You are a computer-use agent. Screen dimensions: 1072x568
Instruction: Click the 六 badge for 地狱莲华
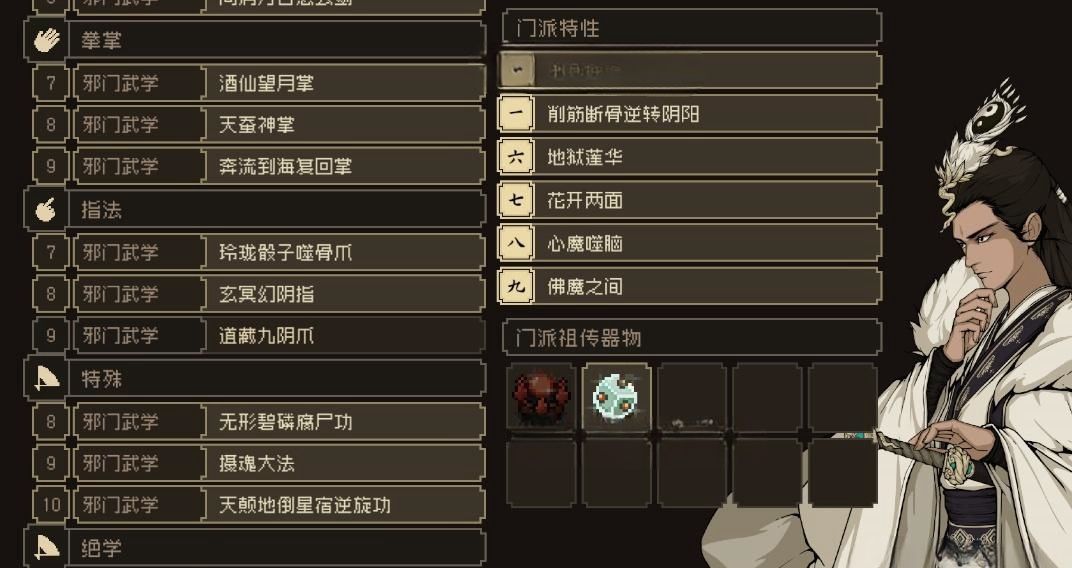516,157
